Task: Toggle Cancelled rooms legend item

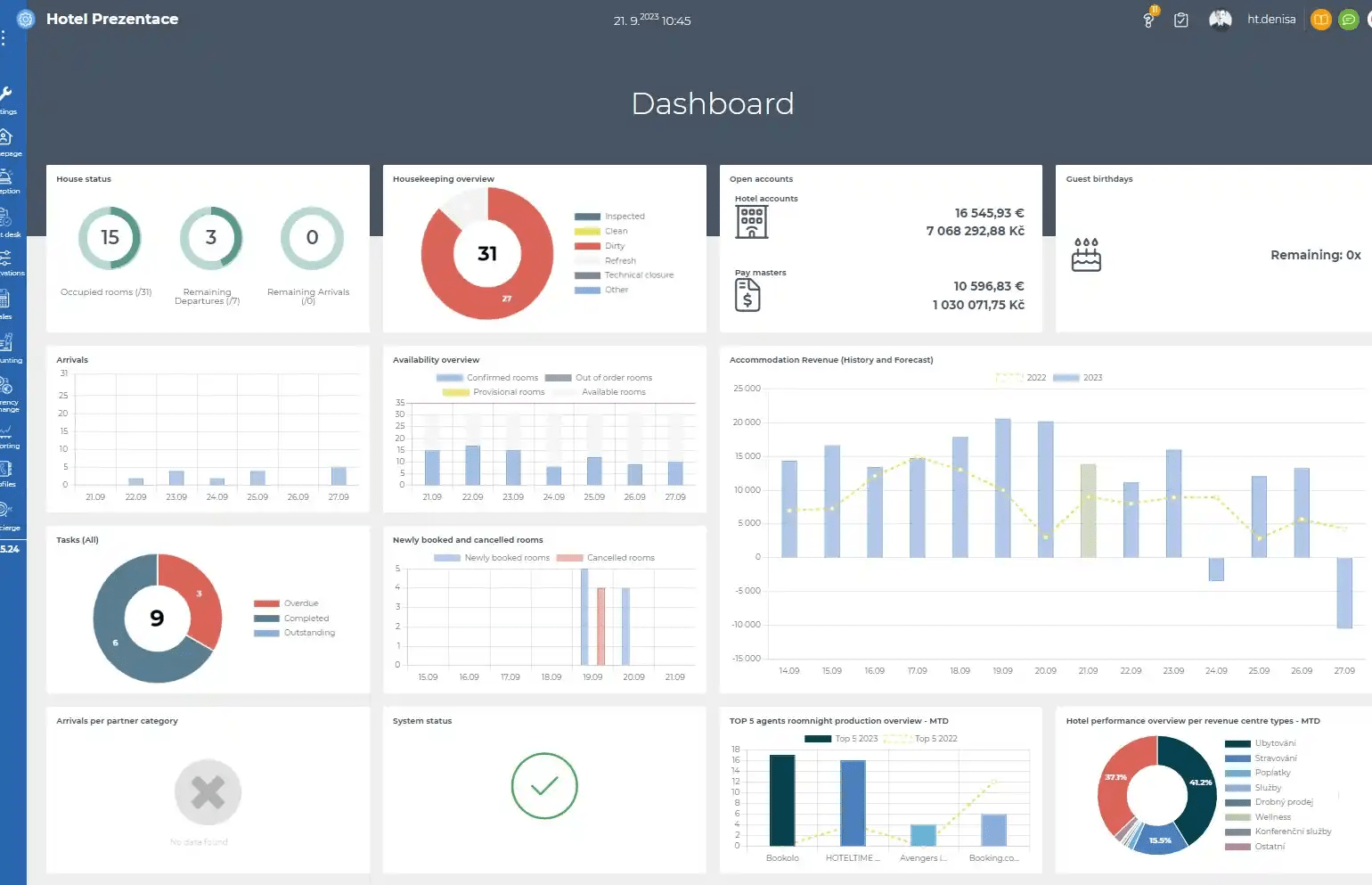Action: coord(606,558)
